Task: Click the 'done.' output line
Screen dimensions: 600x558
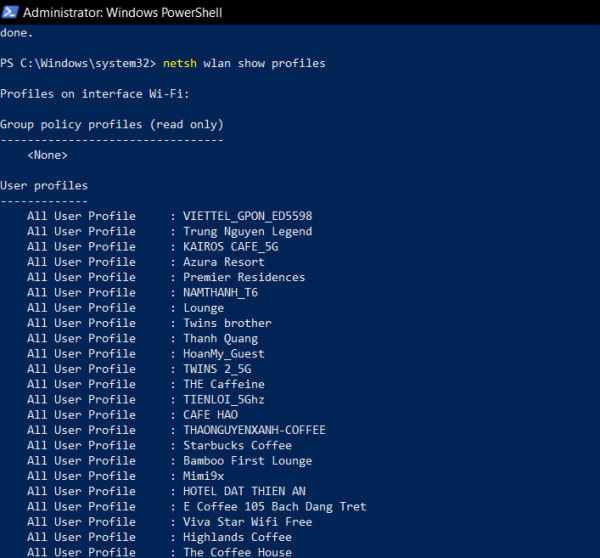Action: pyautogui.click(x=16, y=33)
